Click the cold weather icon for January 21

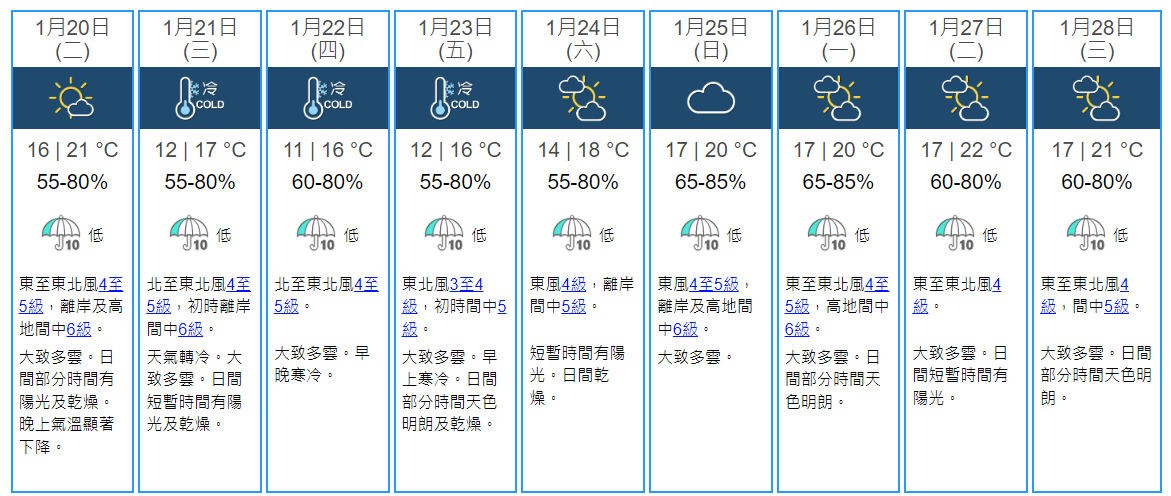(199, 98)
